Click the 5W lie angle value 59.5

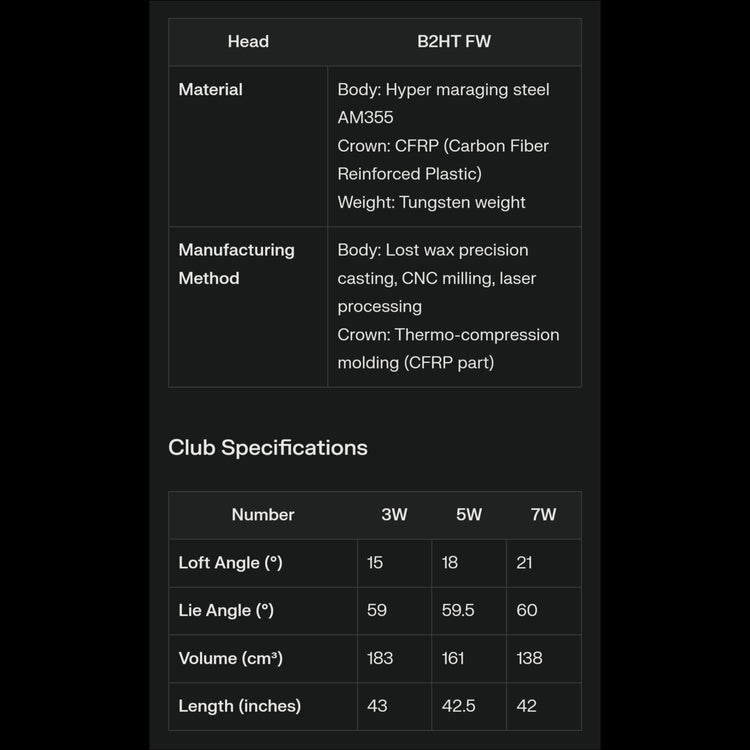[458, 610]
